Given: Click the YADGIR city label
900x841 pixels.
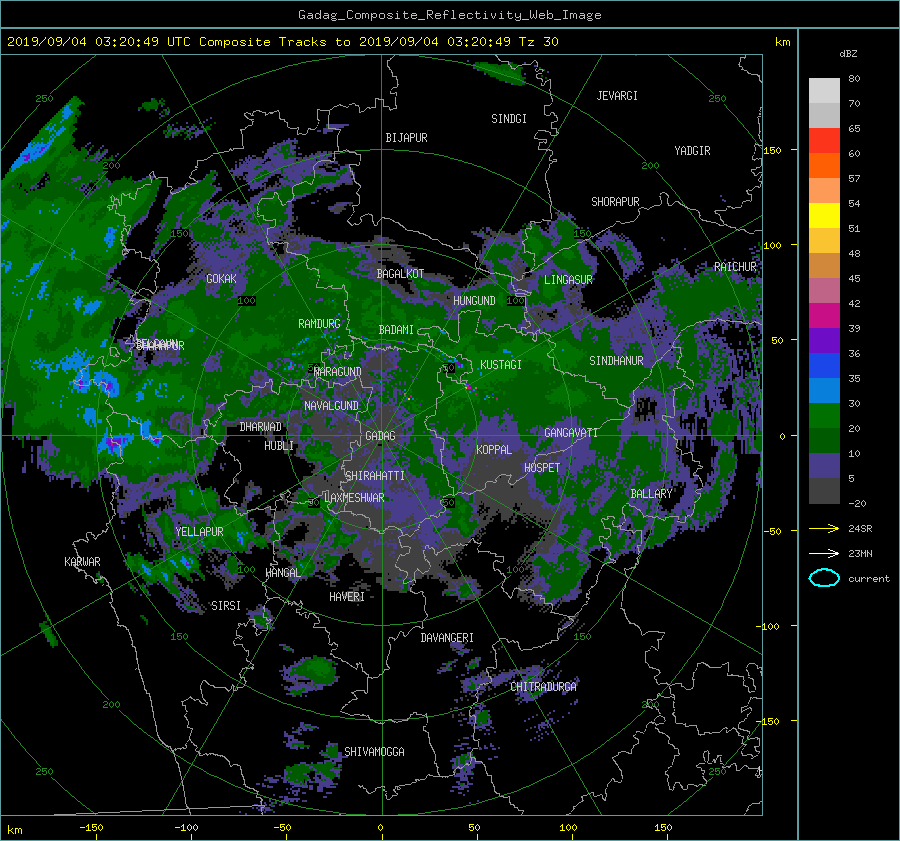Looking at the screenshot, I should (692, 151).
